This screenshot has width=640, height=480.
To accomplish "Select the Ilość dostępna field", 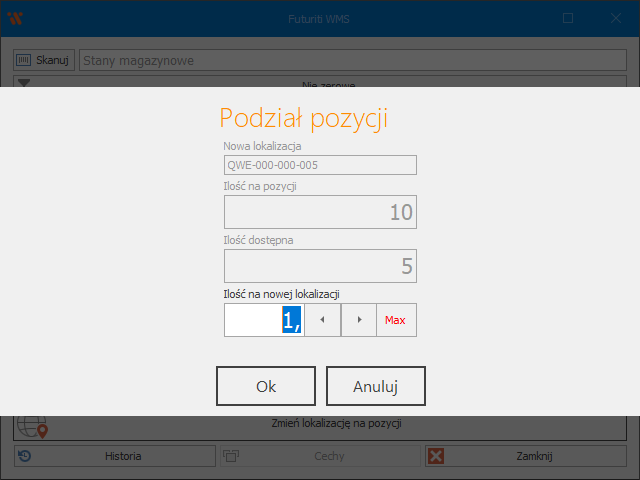I will tap(320, 266).
